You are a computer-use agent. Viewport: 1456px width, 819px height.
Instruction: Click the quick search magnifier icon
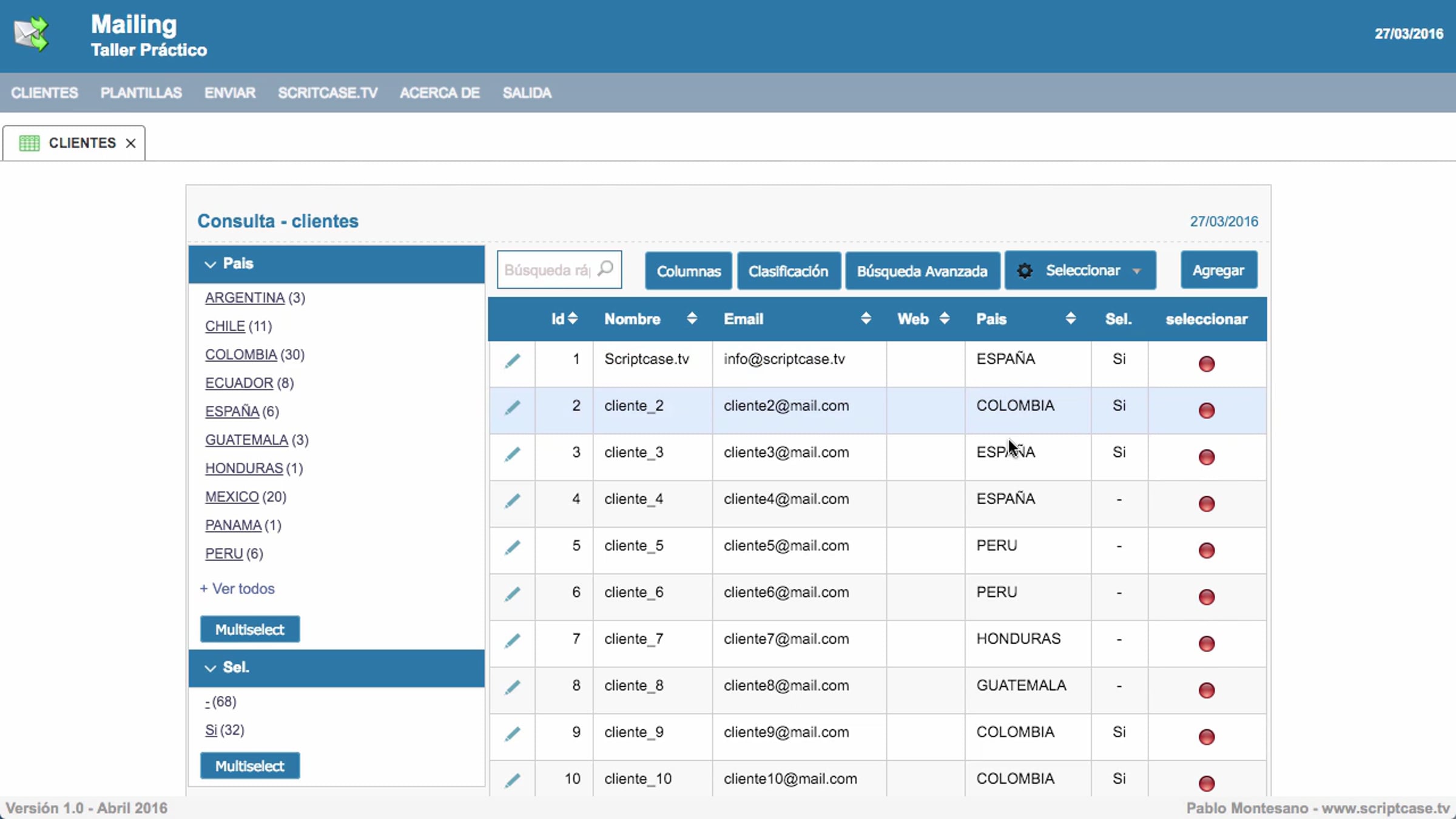[605, 269]
